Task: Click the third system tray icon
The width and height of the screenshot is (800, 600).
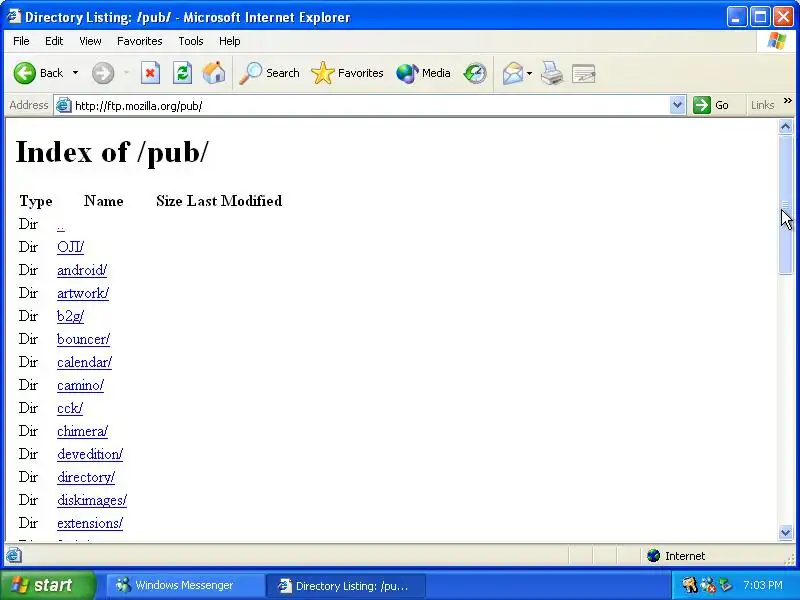Action: coord(726,584)
